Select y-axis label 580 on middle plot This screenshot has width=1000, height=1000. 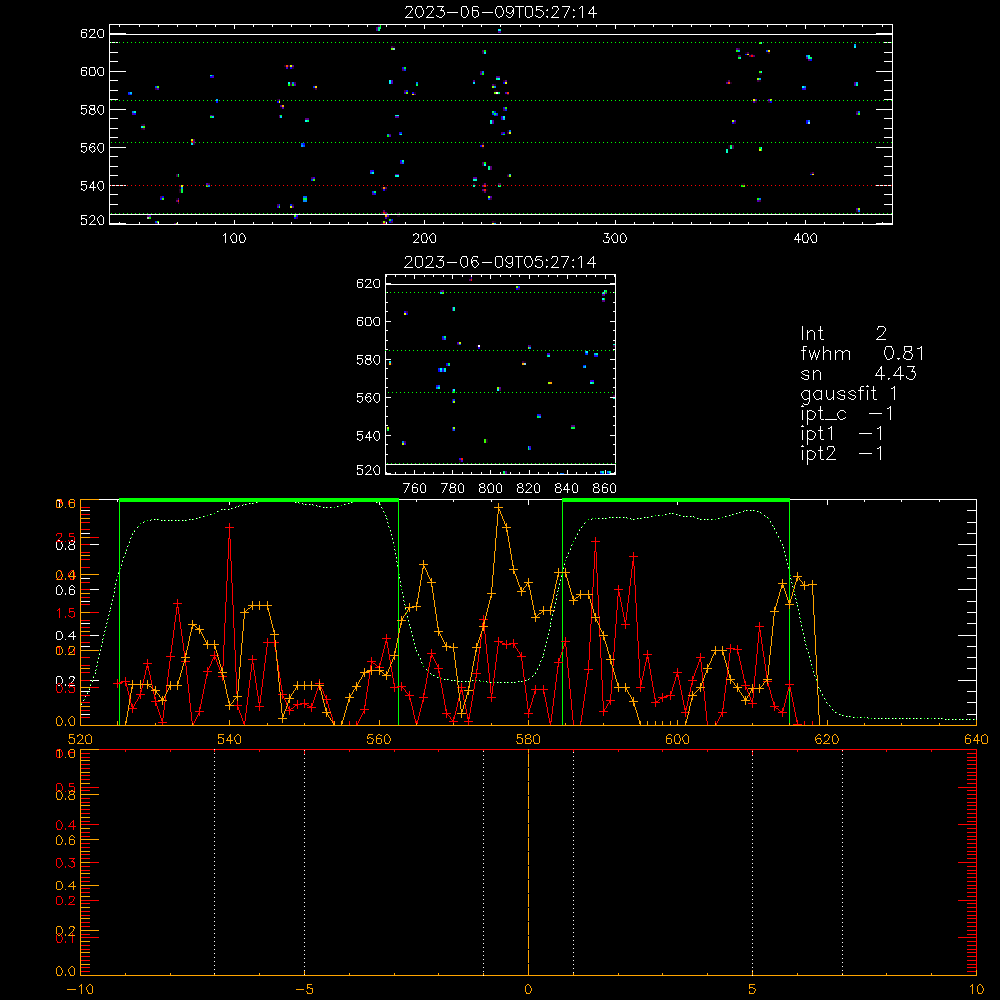point(368,360)
